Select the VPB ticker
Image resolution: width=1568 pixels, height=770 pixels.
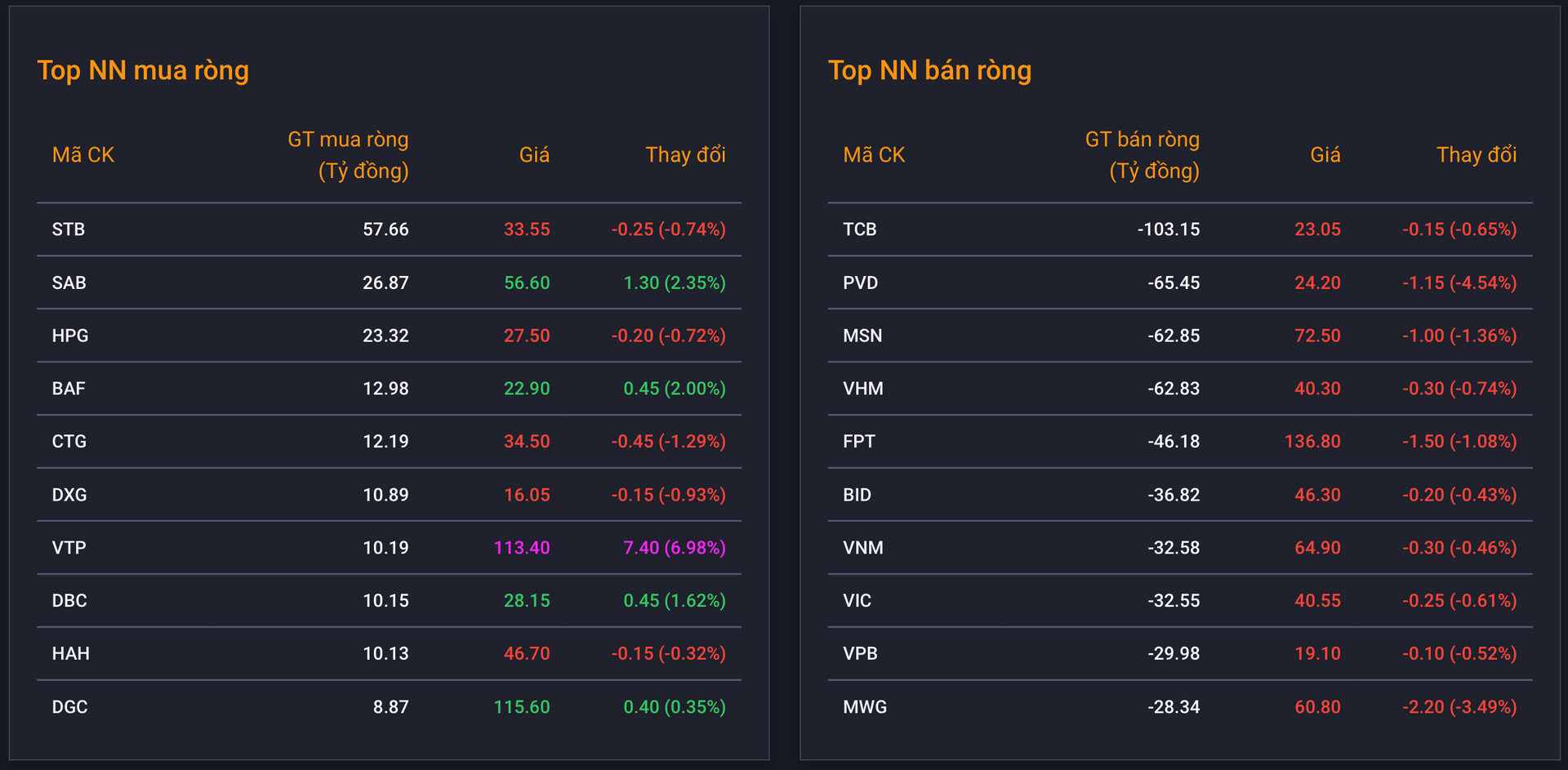(861, 654)
